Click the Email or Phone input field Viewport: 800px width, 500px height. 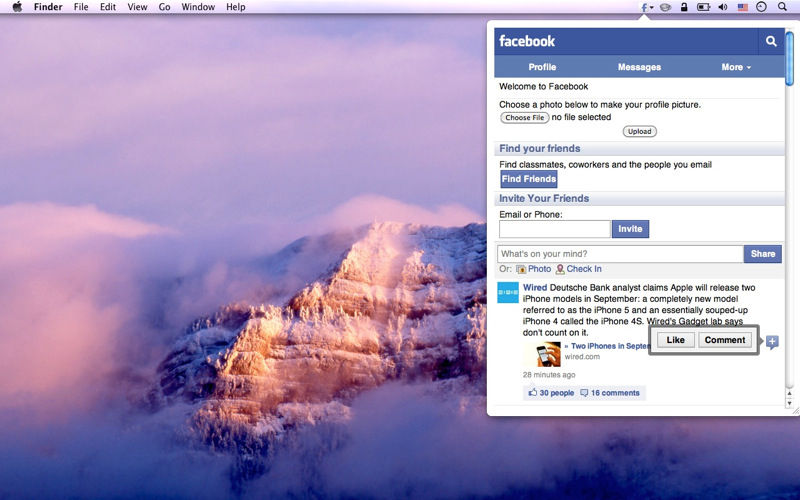pyautogui.click(x=555, y=229)
